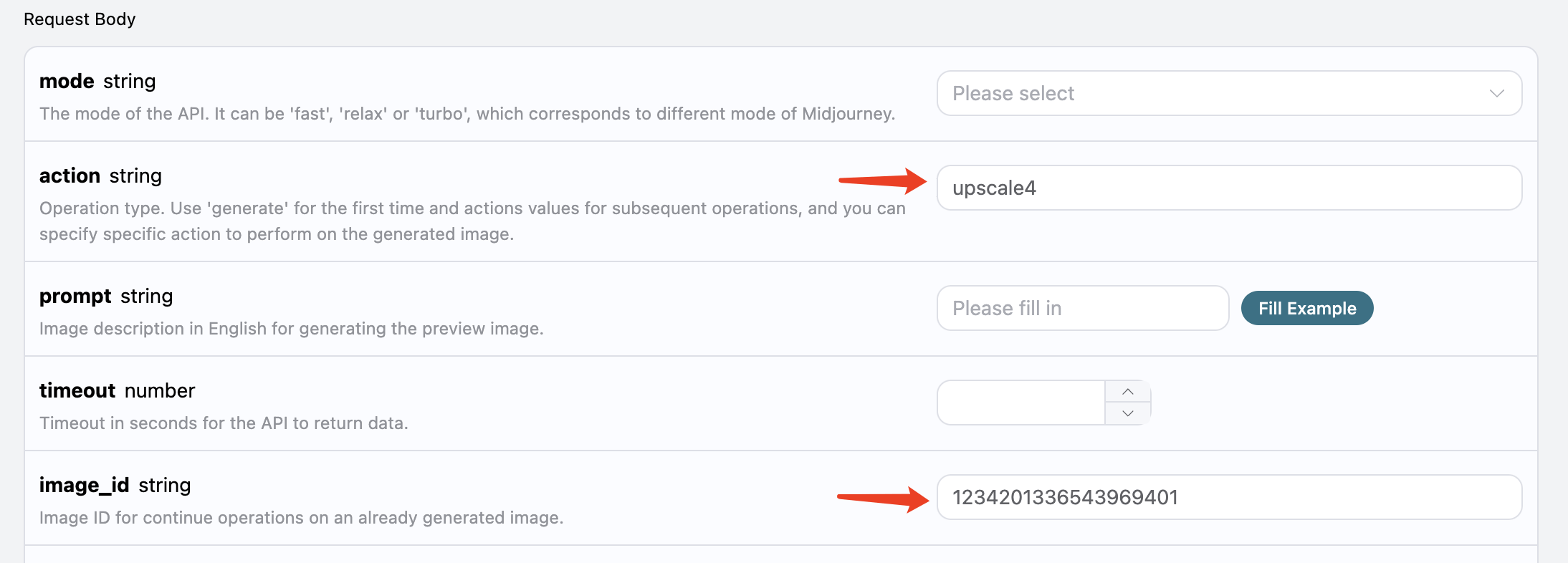The height and width of the screenshot is (563, 1568).
Task: Open the mode "Please select" dropdown
Action: click(x=1218, y=93)
